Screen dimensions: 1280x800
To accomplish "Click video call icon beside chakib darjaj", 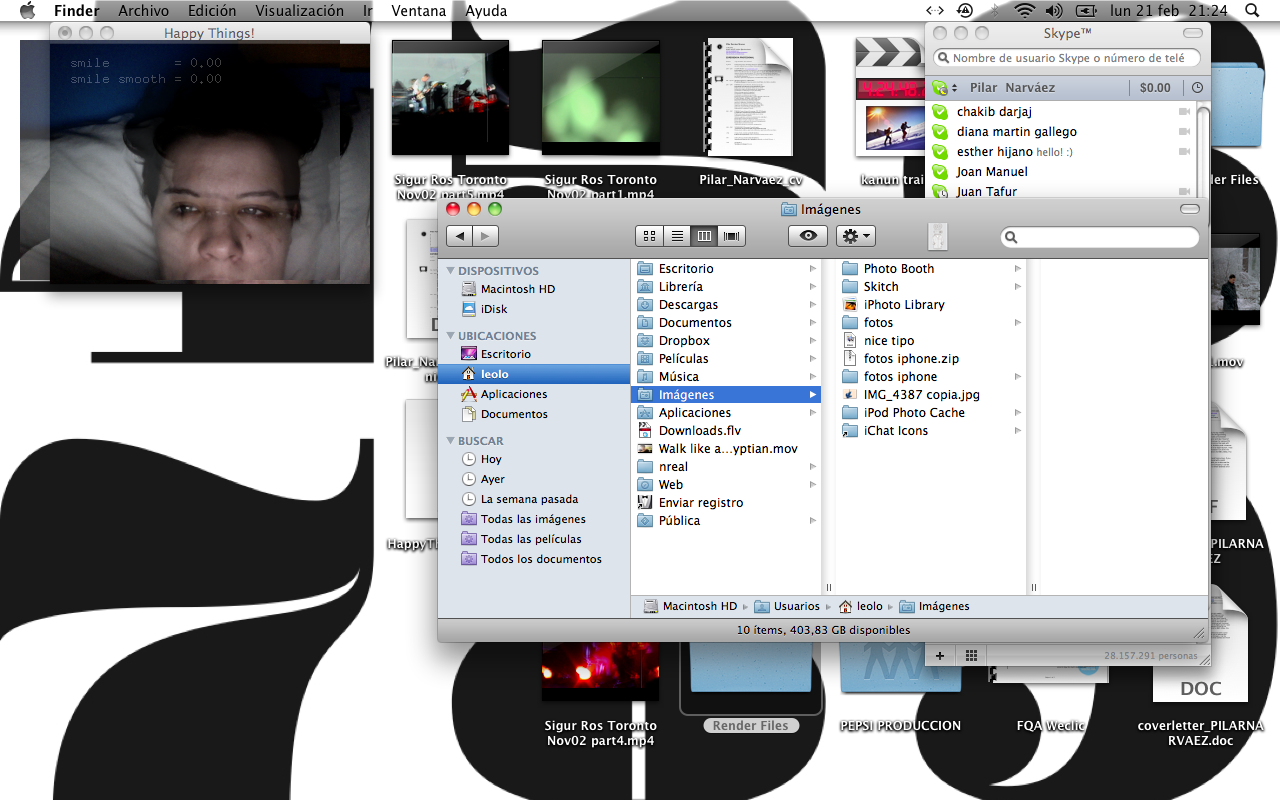I will pyautogui.click(x=1185, y=112).
